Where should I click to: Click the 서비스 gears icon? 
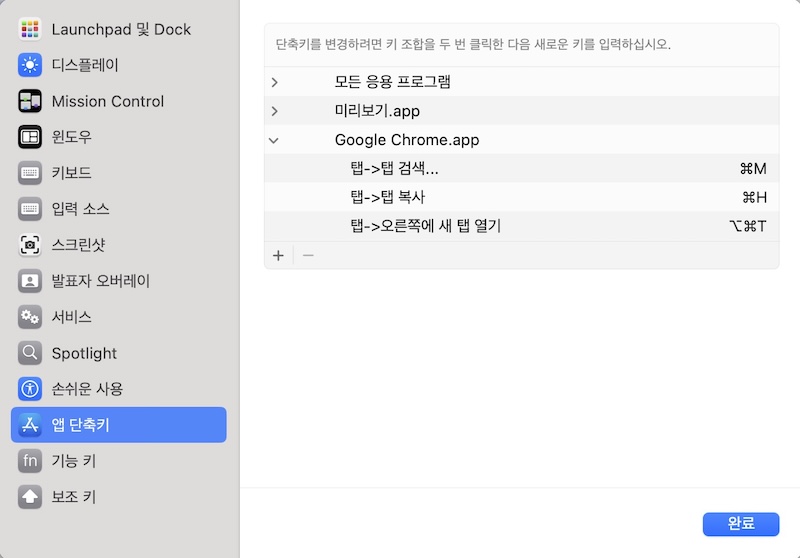30,317
